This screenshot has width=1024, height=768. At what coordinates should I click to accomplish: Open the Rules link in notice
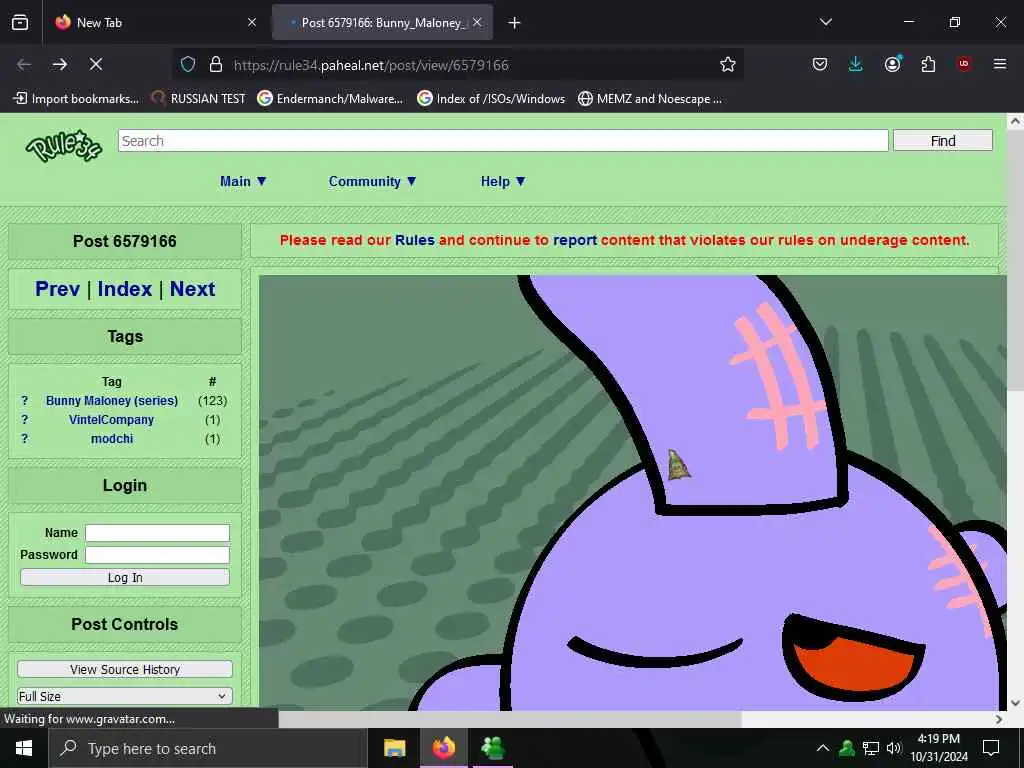pyautogui.click(x=415, y=240)
